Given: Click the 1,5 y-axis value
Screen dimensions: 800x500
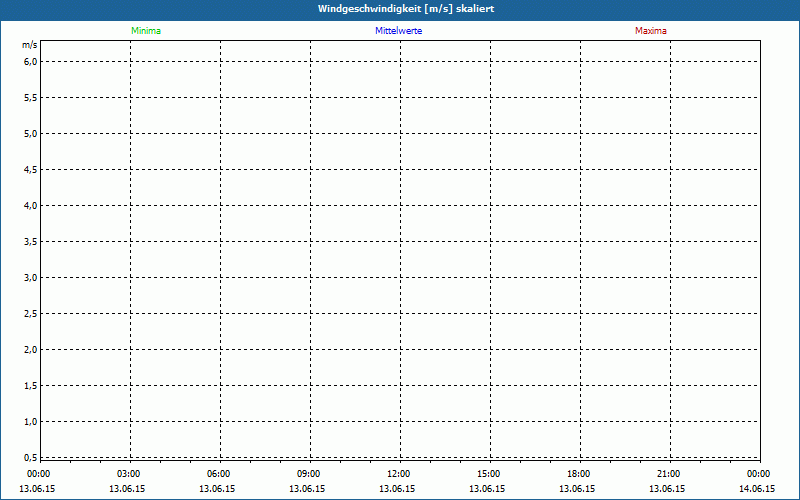Looking at the screenshot, I should tap(31, 385).
